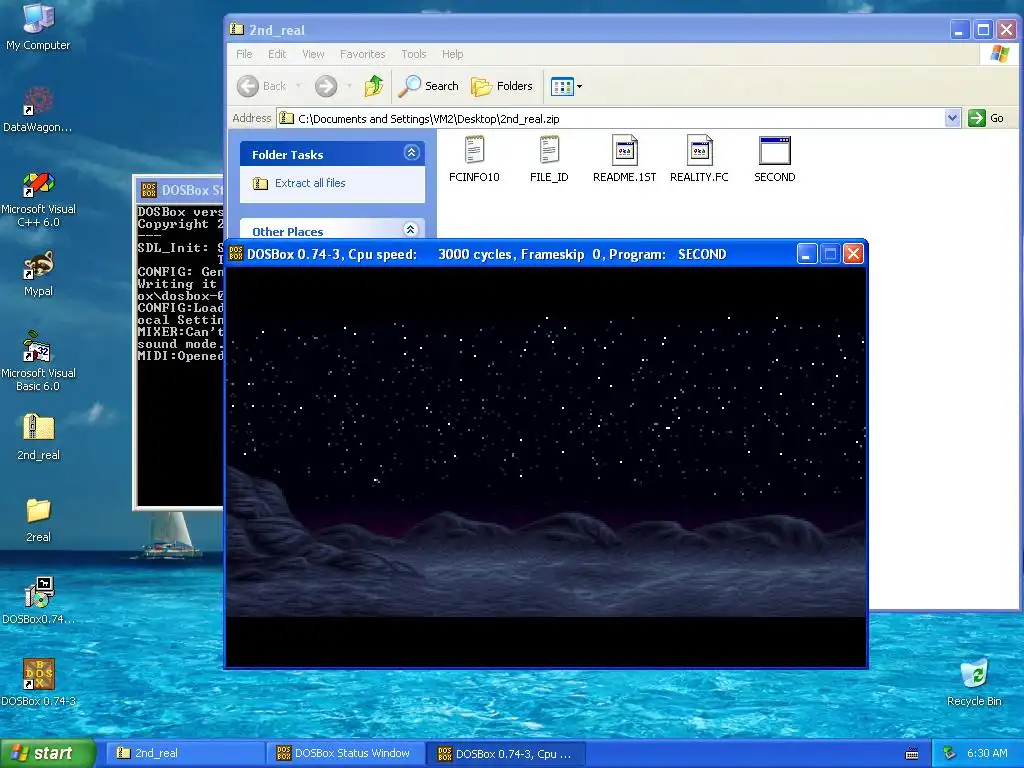Click the Forward arrow in Explorer toolbar

326,86
